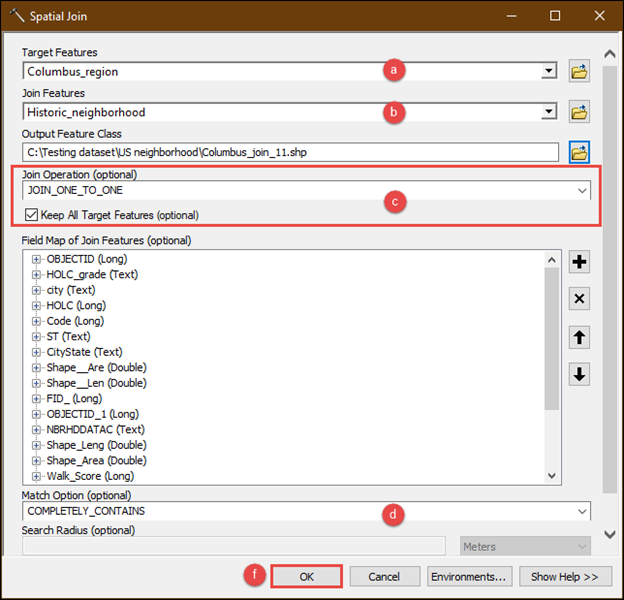The image size is (624, 600).
Task: Open the Match Option dropdown
Action: point(582,511)
